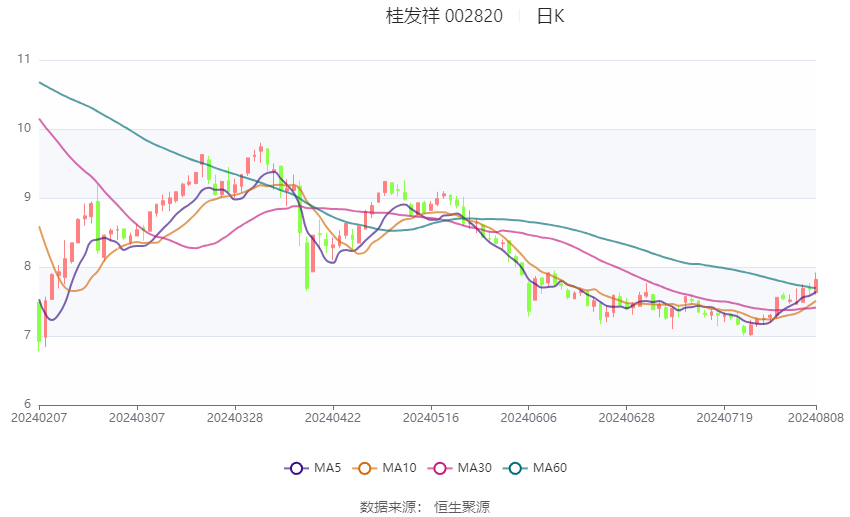Click the 数据来源 label

388,507
